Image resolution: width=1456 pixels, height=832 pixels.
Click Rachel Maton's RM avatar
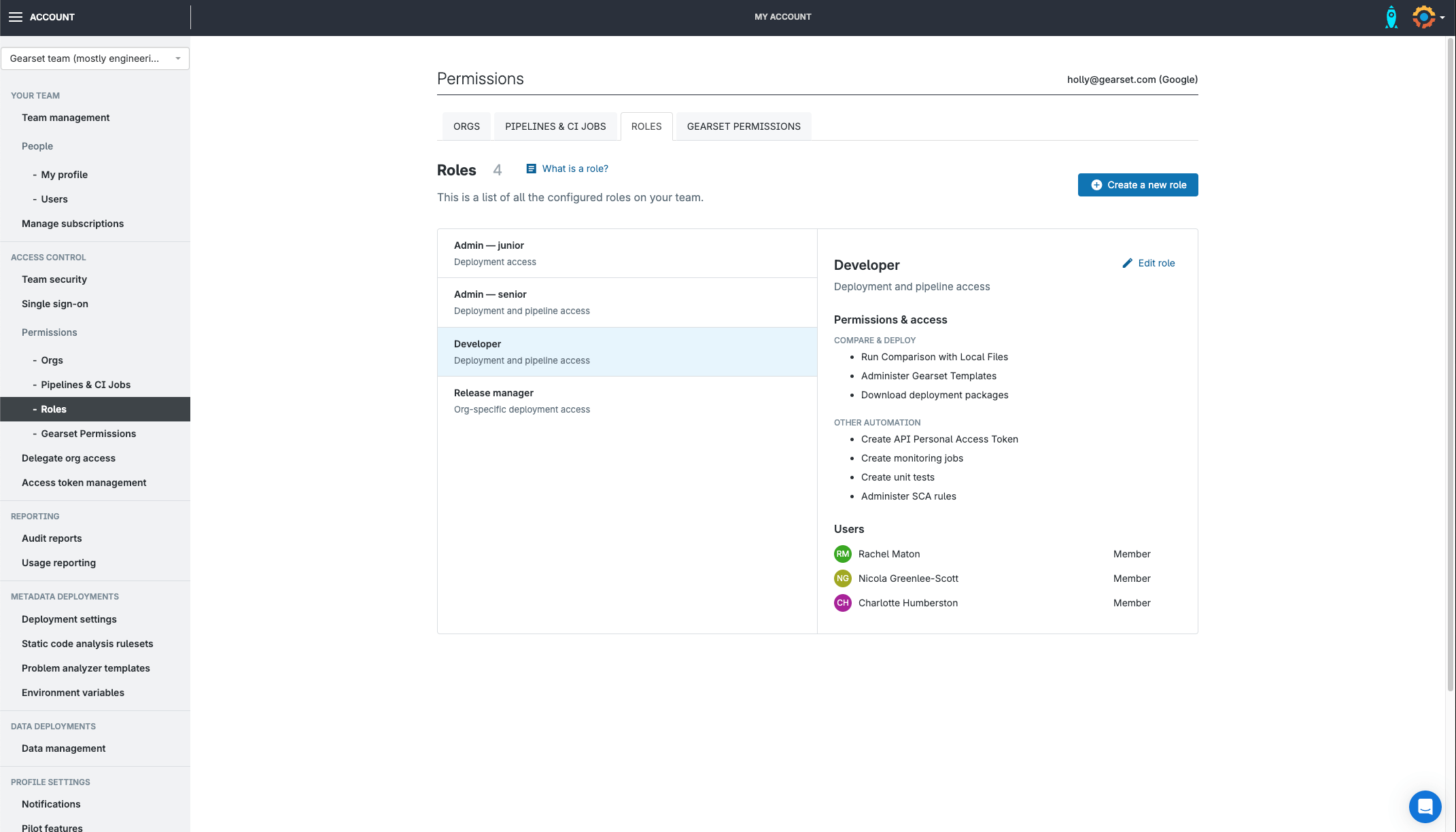(842, 554)
